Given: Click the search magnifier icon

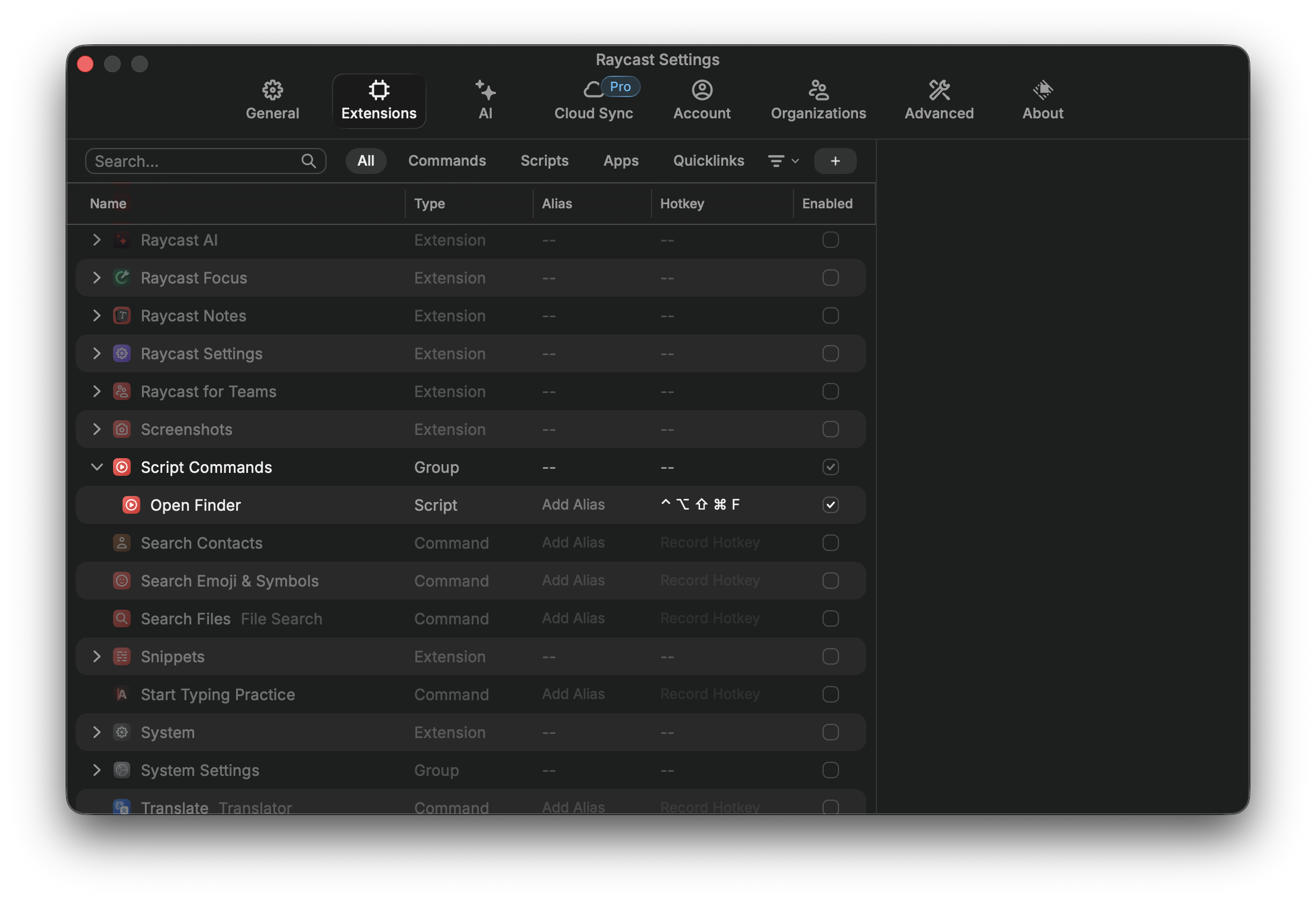Looking at the screenshot, I should pyautogui.click(x=308, y=161).
